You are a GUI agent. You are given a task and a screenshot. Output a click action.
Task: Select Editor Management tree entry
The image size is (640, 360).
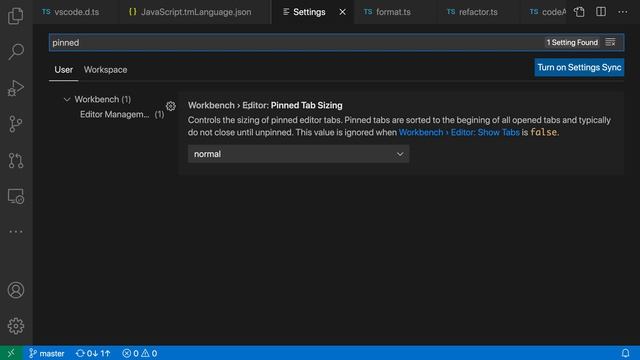tap(122, 114)
